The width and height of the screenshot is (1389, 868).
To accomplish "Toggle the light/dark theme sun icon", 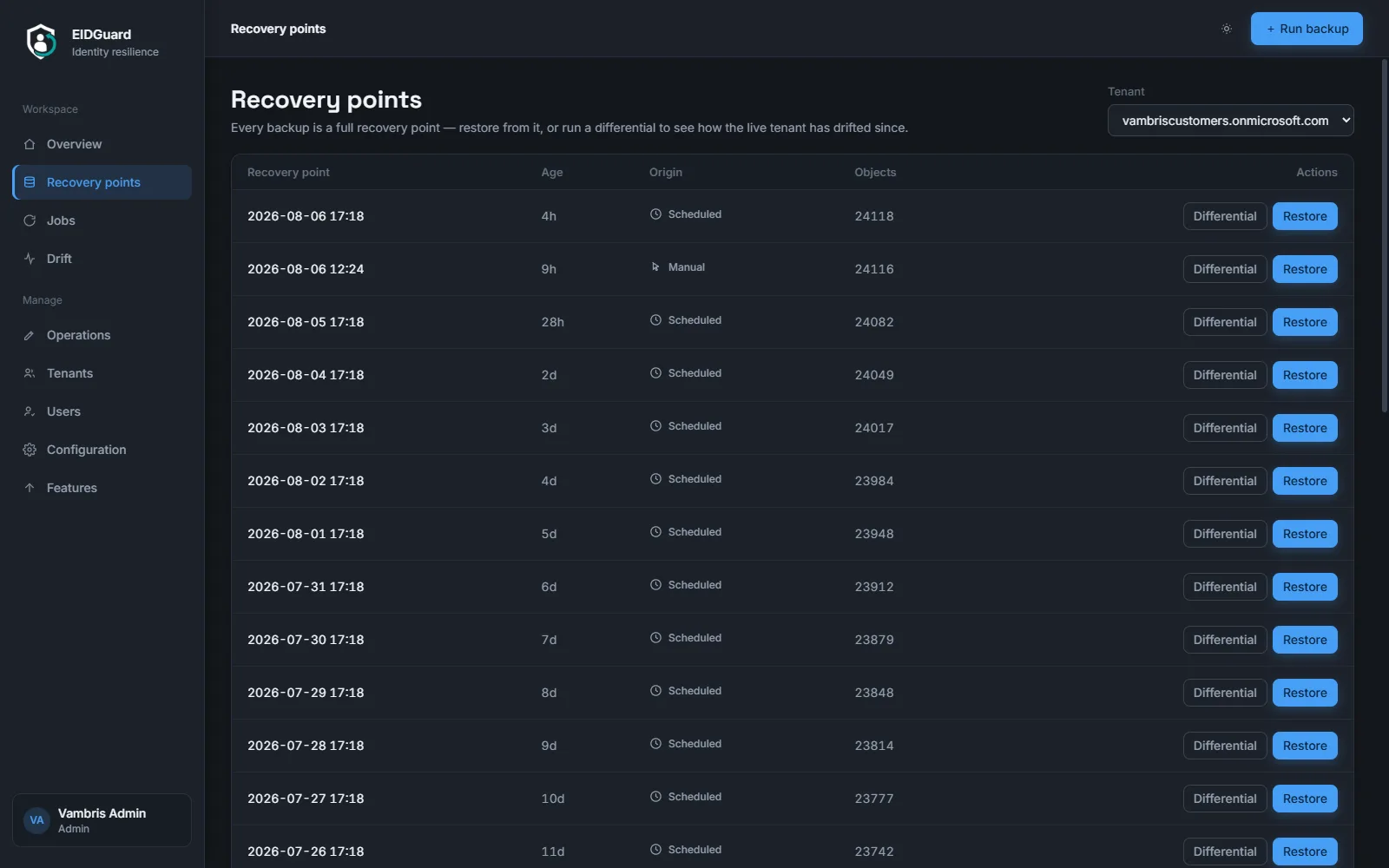I will pyautogui.click(x=1227, y=29).
